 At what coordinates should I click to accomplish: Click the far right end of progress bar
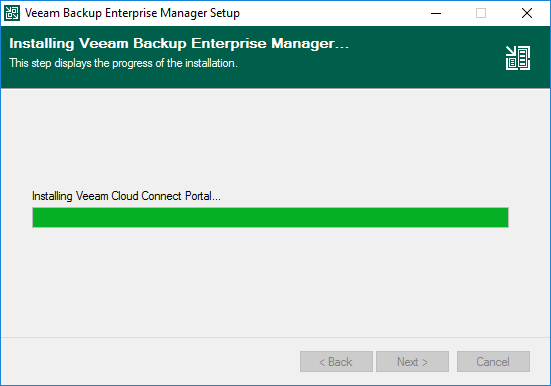click(505, 218)
